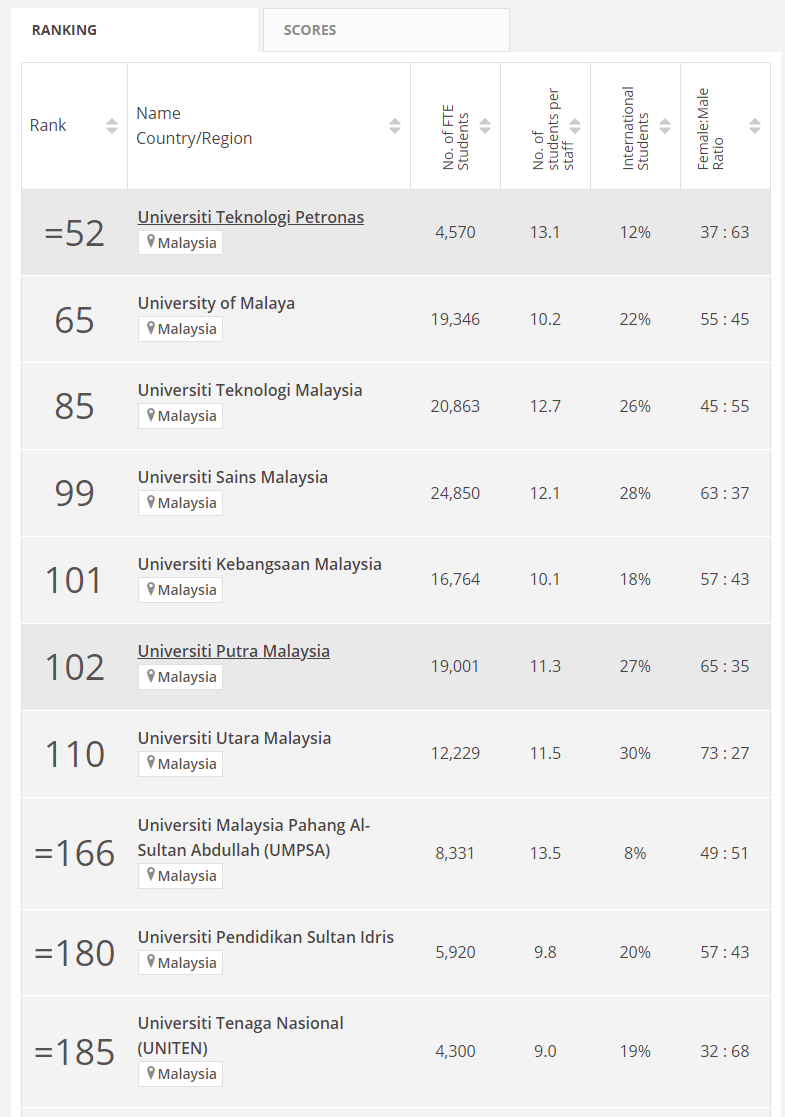This screenshot has height=1117, width=785.
Task: Click Malaysia tag under Universiti Kebangsaan Malaysia
Action: tap(181, 590)
